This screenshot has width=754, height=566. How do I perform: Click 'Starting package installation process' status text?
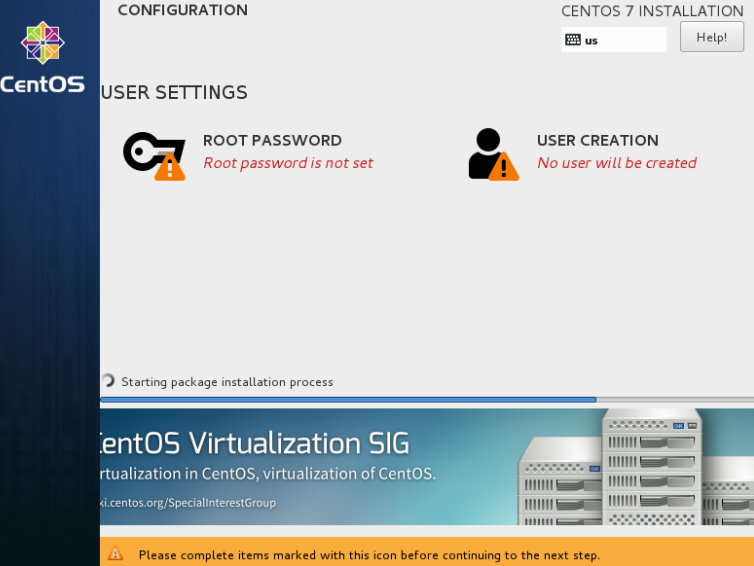[227, 382]
